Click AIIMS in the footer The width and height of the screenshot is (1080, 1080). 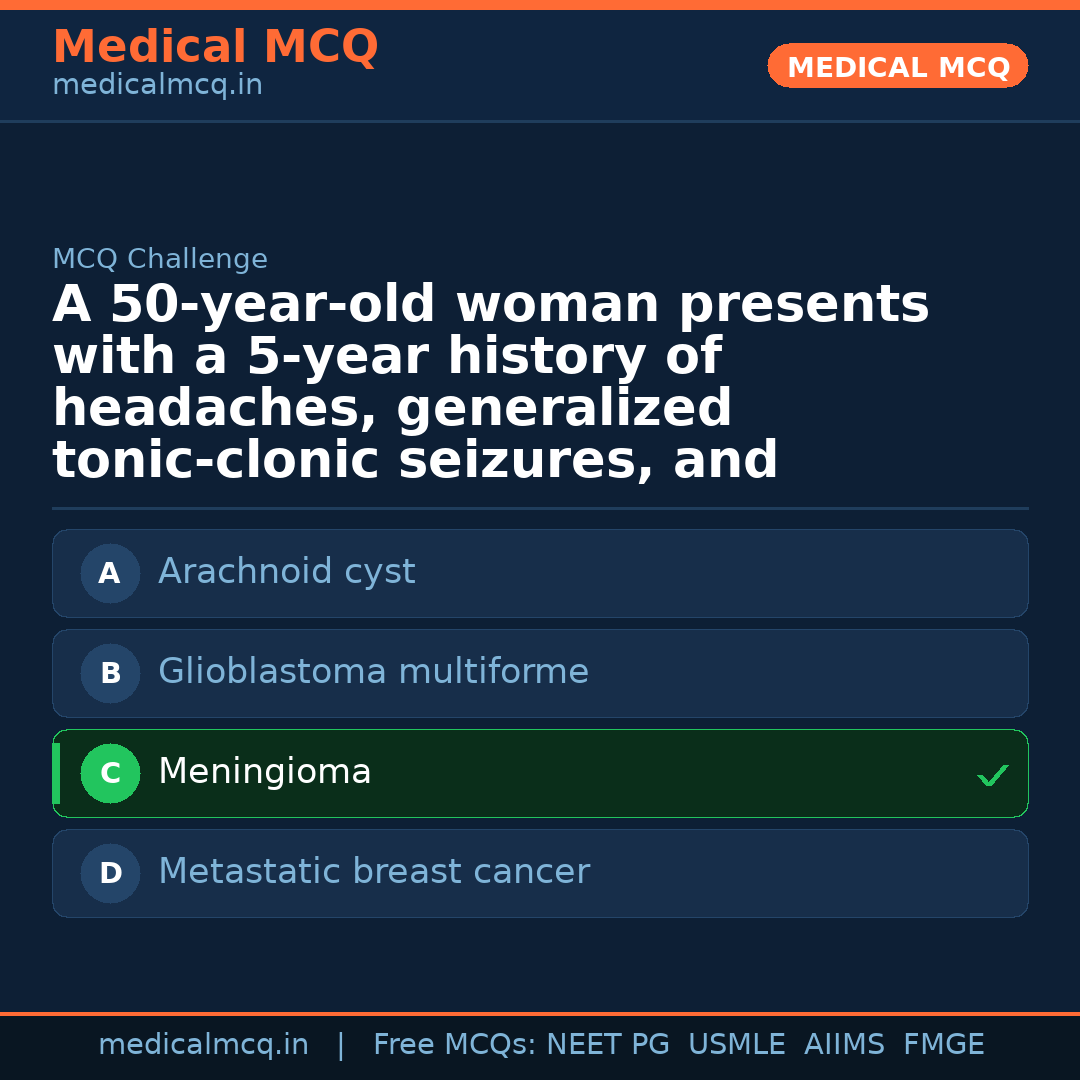click(x=844, y=1045)
